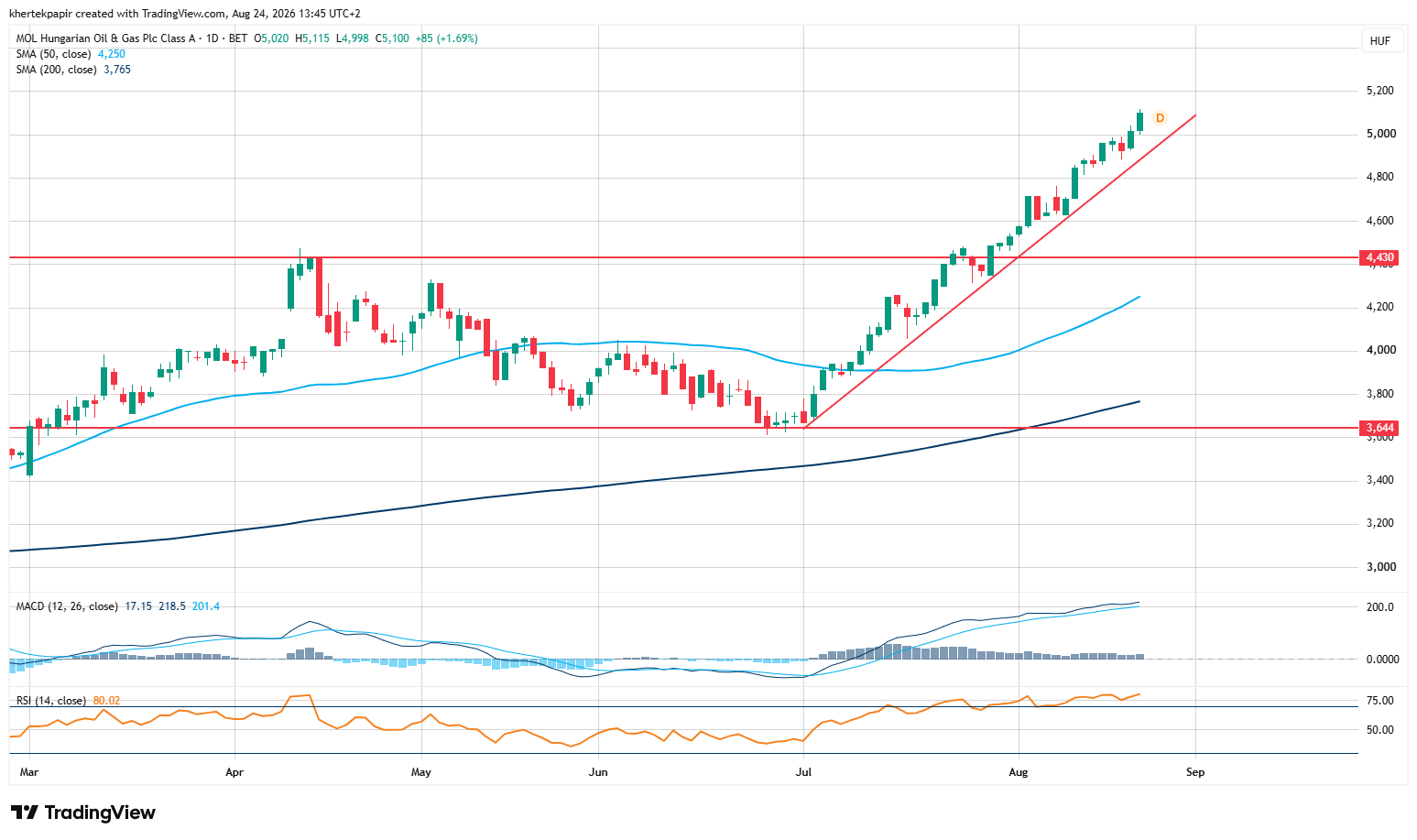Click the 4,800 price axis label
The image size is (1417, 840).
[x=1380, y=177]
